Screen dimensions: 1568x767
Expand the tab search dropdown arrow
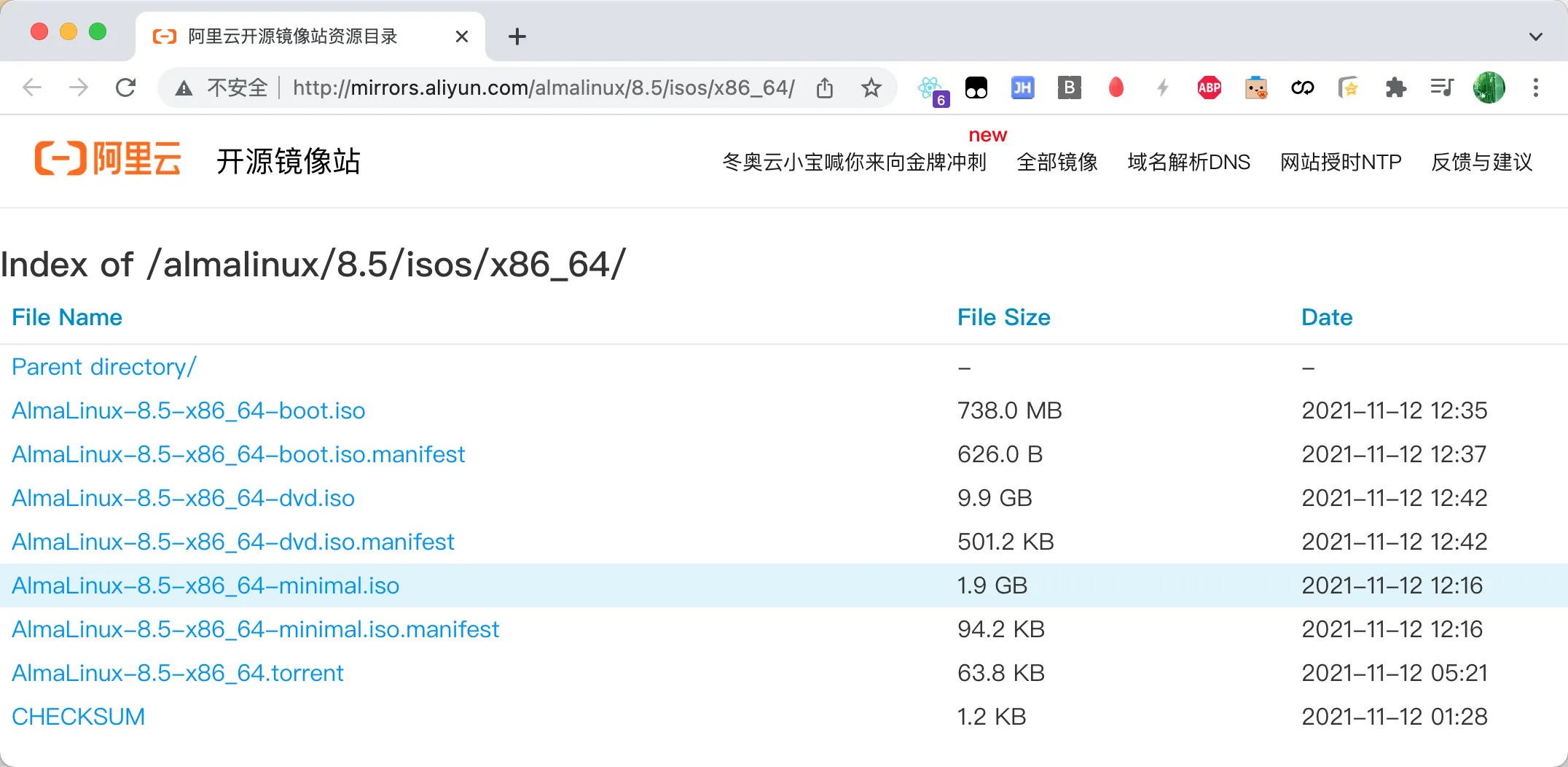tap(1536, 36)
